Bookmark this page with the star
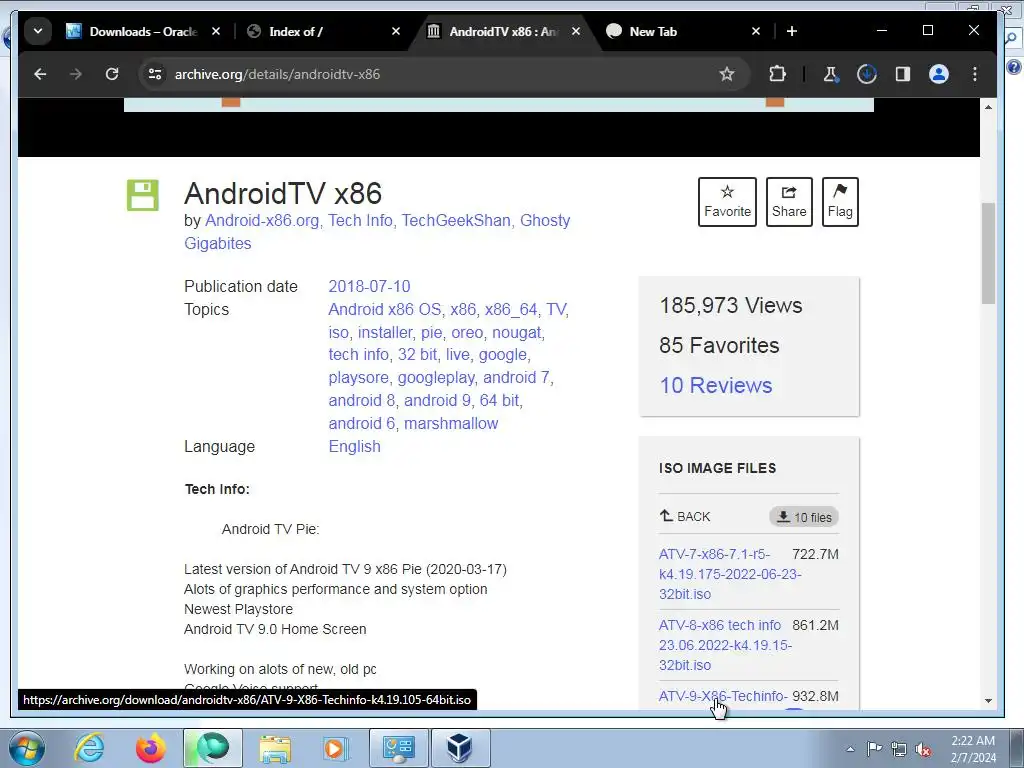 pos(727,74)
